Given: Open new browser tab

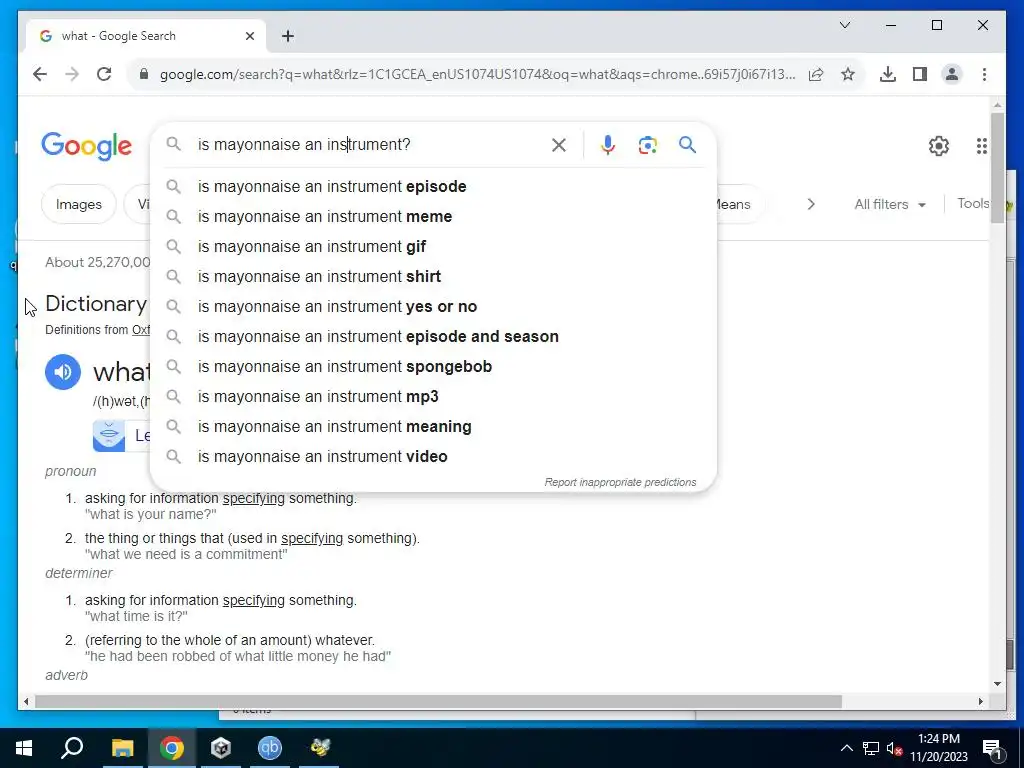Looking at the screenshot, I should [x=288, y=36].
